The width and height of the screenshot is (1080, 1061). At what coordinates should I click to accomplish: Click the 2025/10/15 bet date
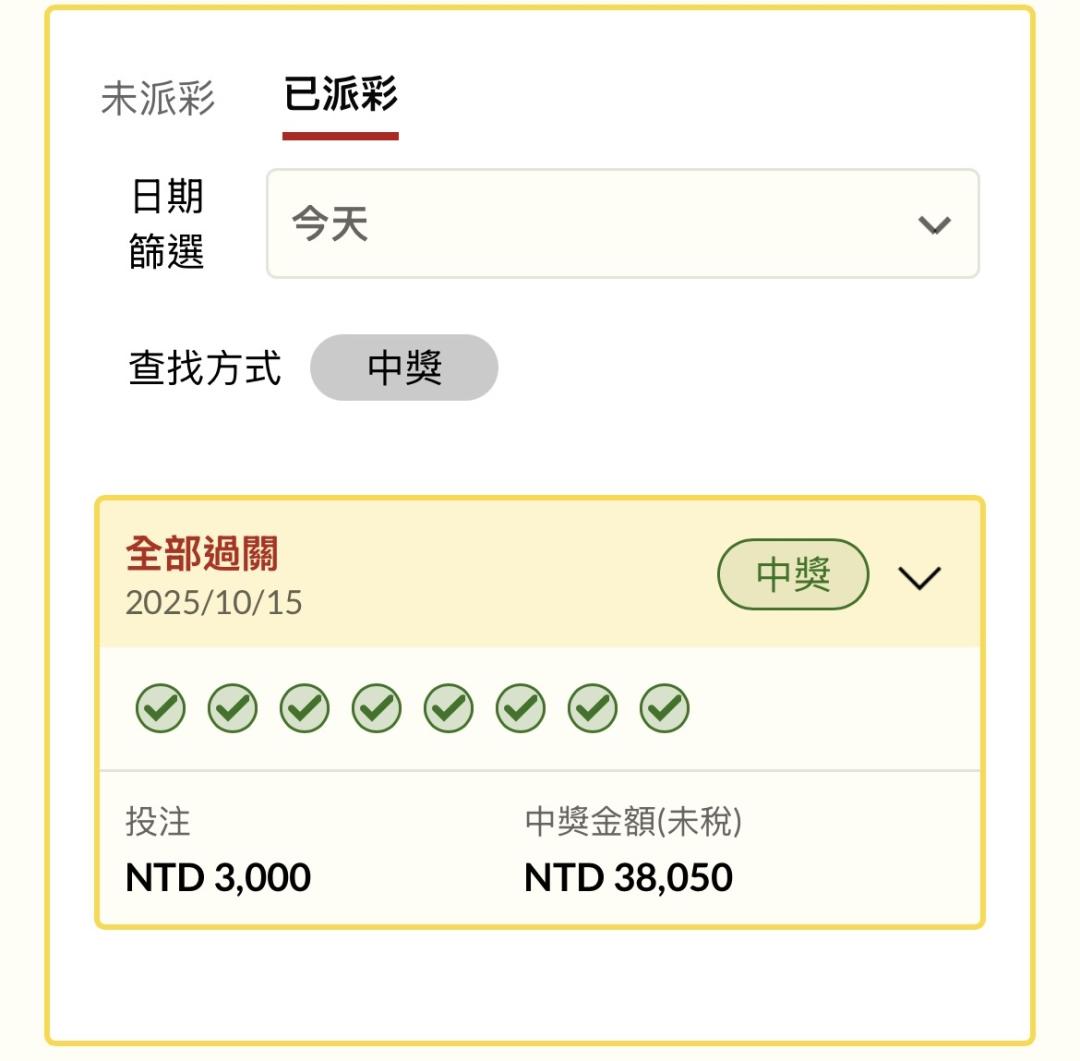[214, 603]
